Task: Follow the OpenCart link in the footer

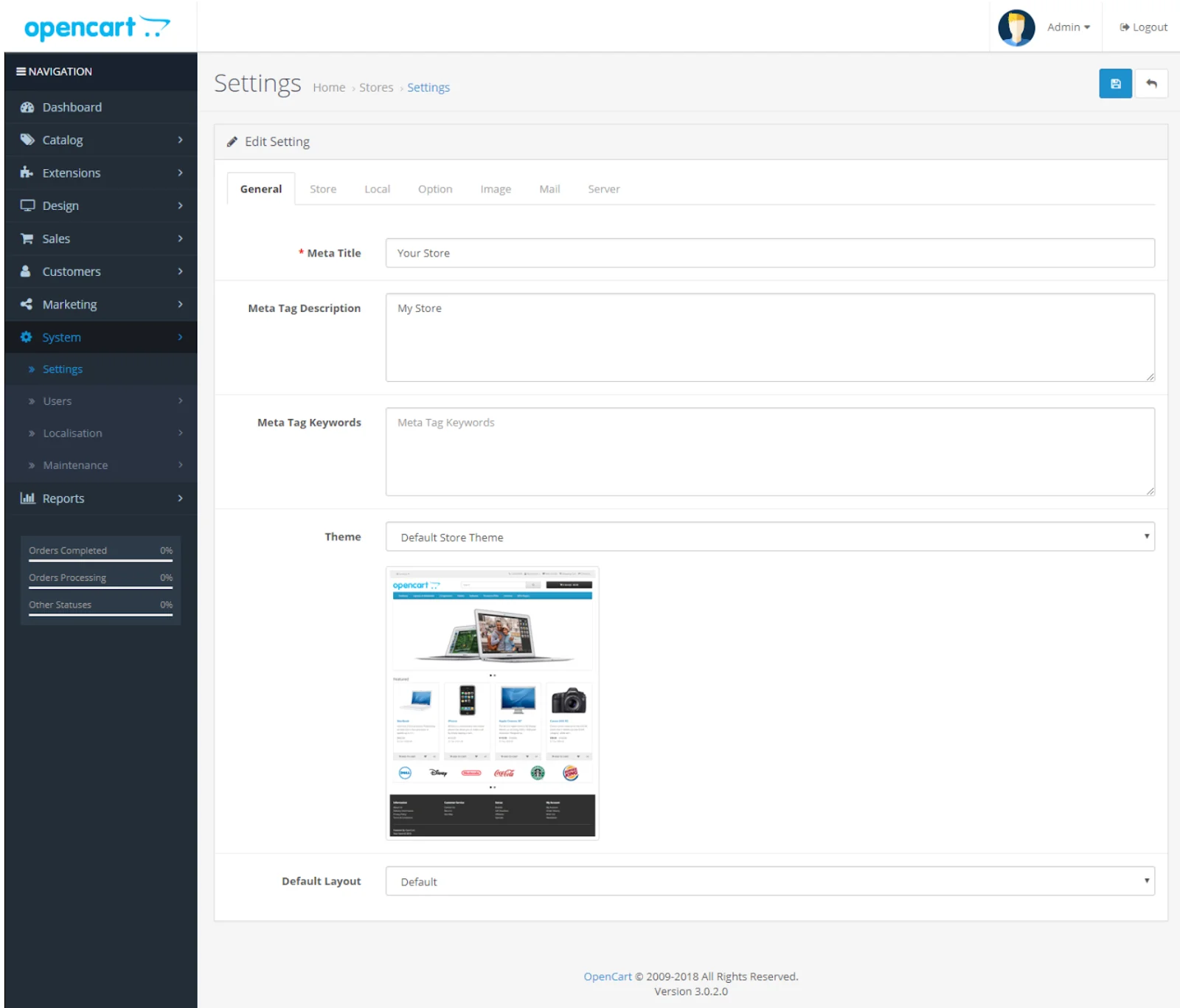Action: pyautogui.click(x=607, y=976)
